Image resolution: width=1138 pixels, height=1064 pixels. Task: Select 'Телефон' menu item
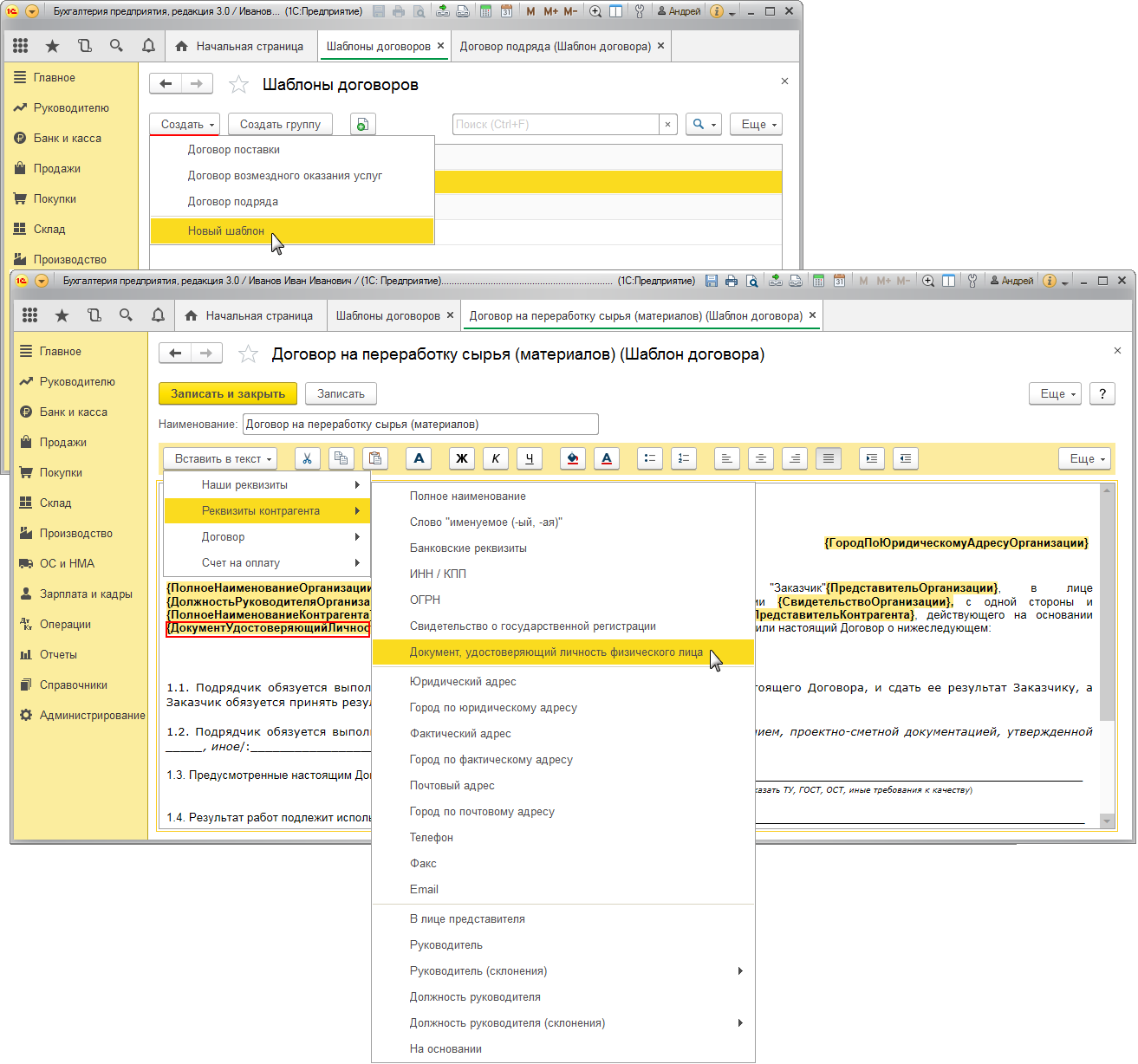tap(563, 838)
